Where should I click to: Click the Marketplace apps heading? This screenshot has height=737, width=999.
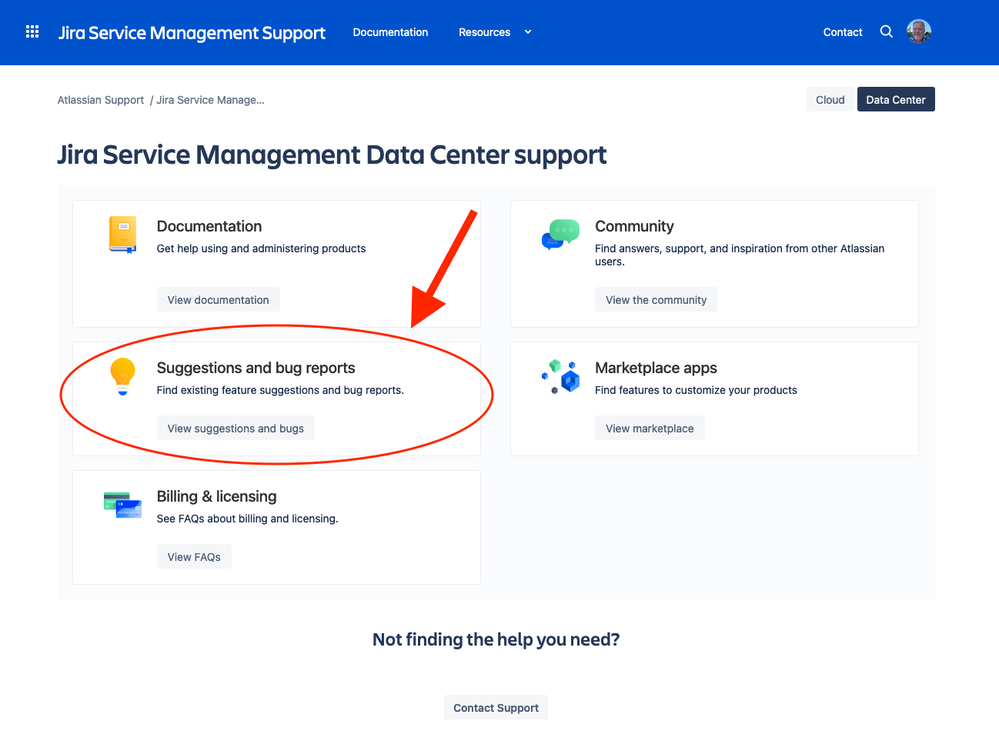[x=656, y=368]
